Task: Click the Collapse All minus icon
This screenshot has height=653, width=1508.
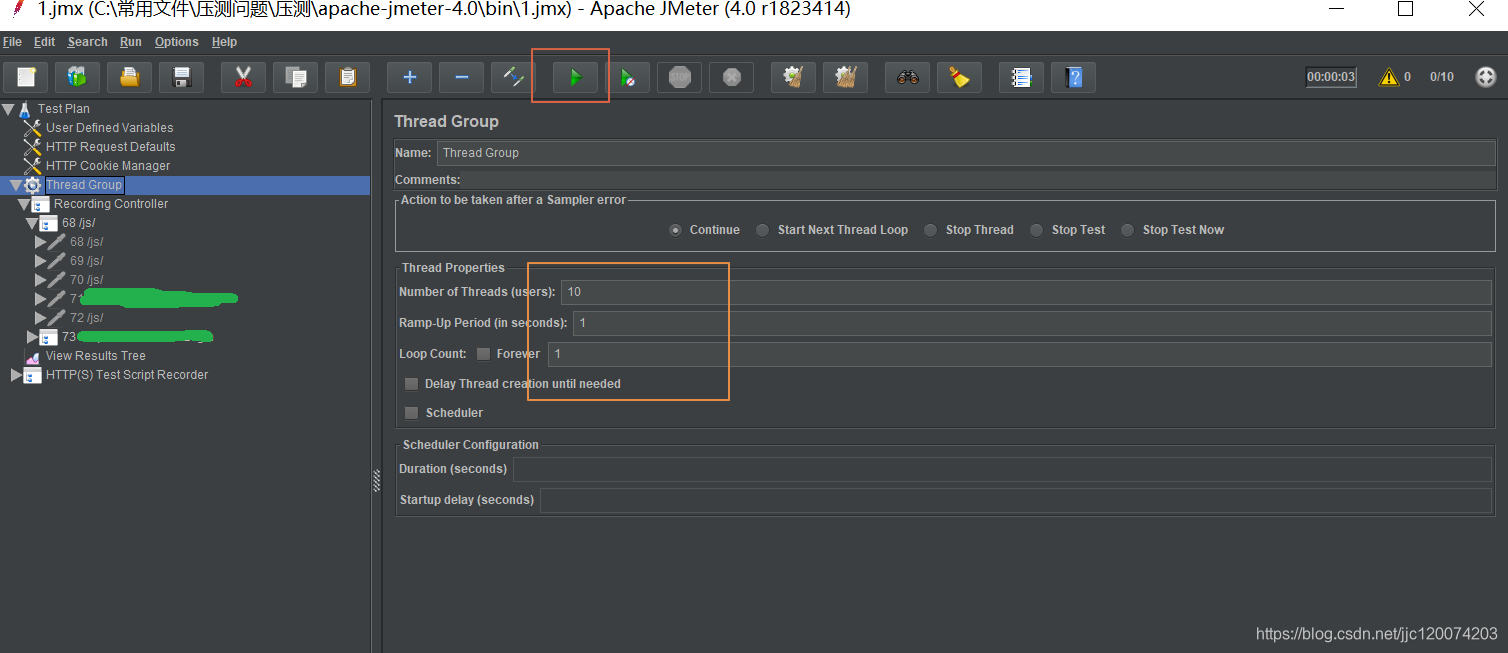Action: click(x=461, y=77)
